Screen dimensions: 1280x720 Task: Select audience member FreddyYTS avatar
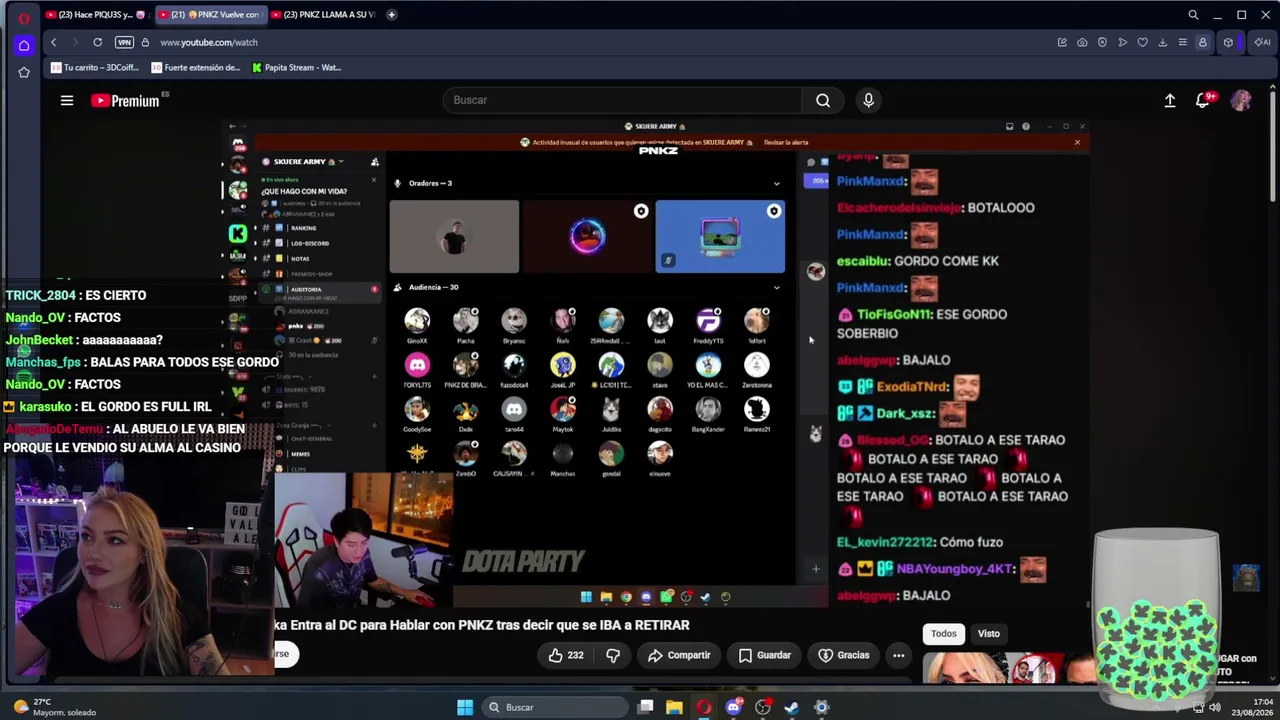click(x=708, y=320)
